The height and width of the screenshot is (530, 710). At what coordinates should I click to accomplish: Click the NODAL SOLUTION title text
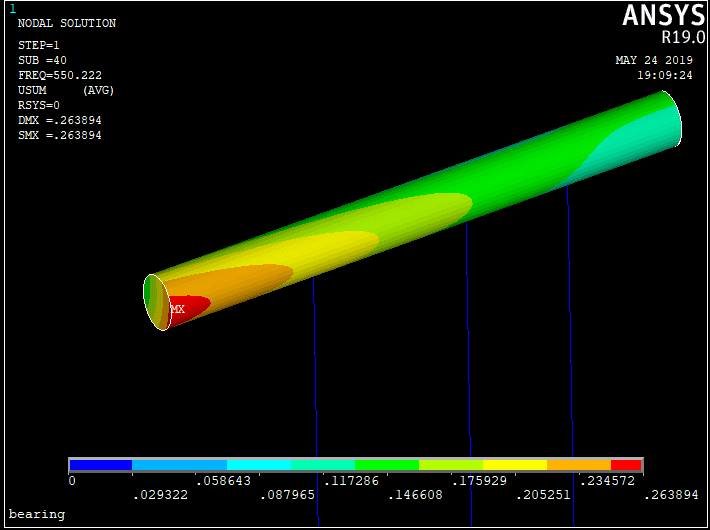[67, 23]
